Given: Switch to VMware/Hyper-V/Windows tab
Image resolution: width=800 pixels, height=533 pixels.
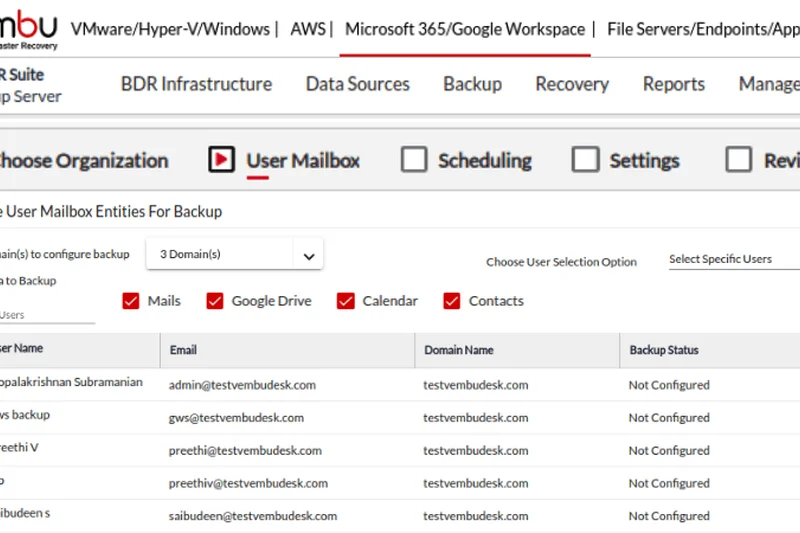Looking at the screenshot, I should [x=170, y=29].
